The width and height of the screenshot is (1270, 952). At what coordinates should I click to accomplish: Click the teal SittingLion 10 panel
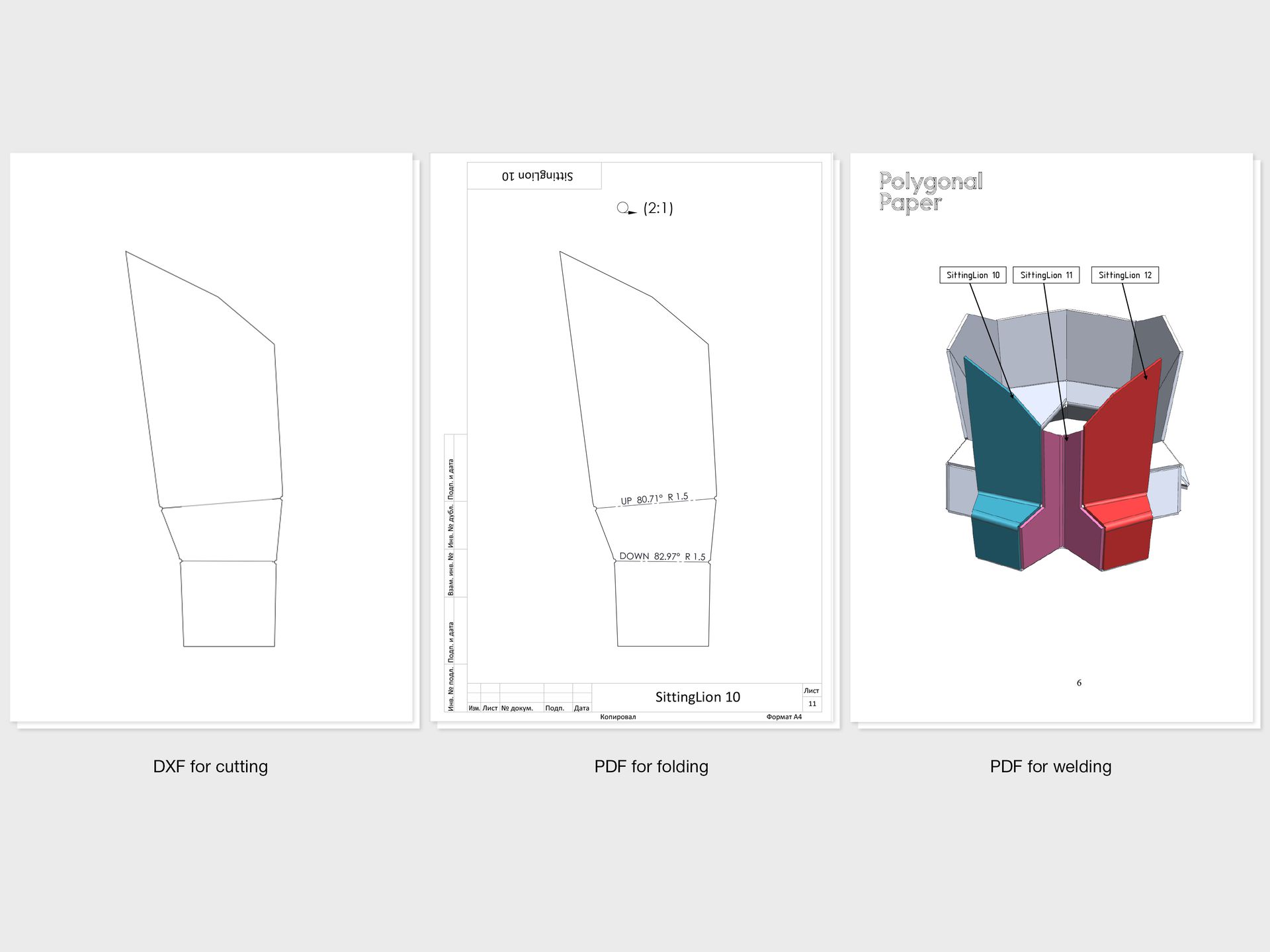click(x=999, y=450)
